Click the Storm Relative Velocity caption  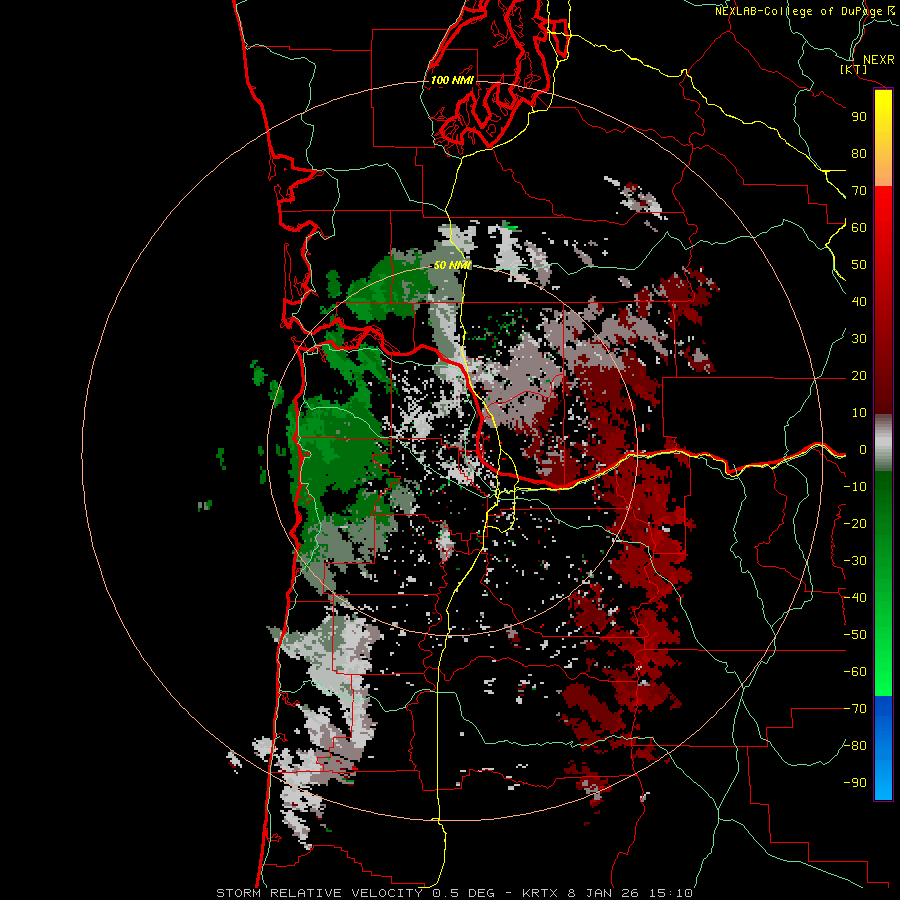[454, 893]
